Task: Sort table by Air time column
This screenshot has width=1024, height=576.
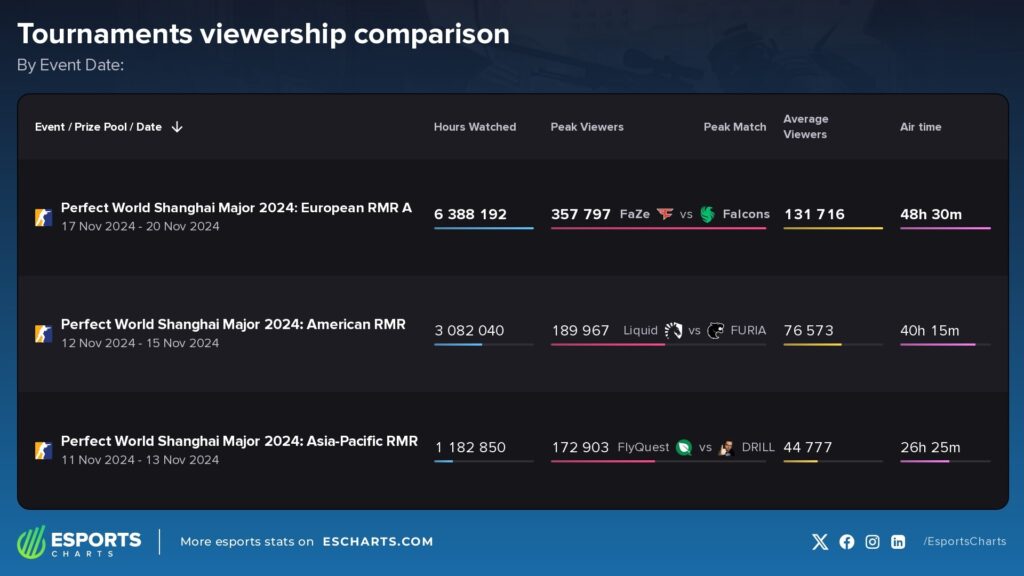Action: pos(921,127)
